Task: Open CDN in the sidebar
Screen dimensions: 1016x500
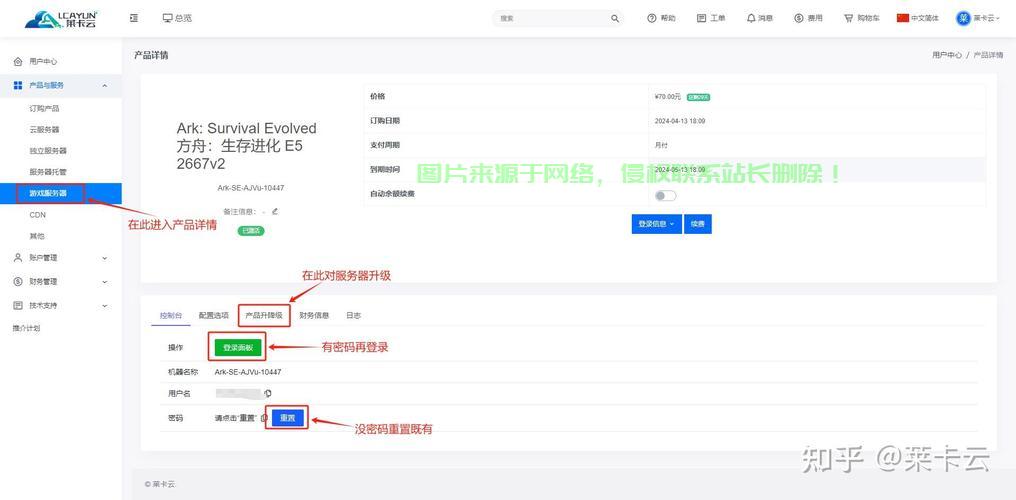Action: click(38, 214)
